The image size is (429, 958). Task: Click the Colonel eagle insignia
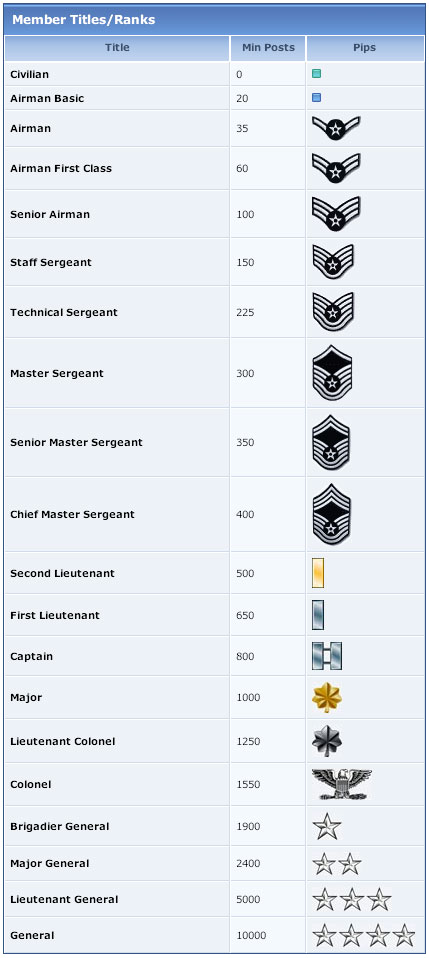click(x=341, y=784)
